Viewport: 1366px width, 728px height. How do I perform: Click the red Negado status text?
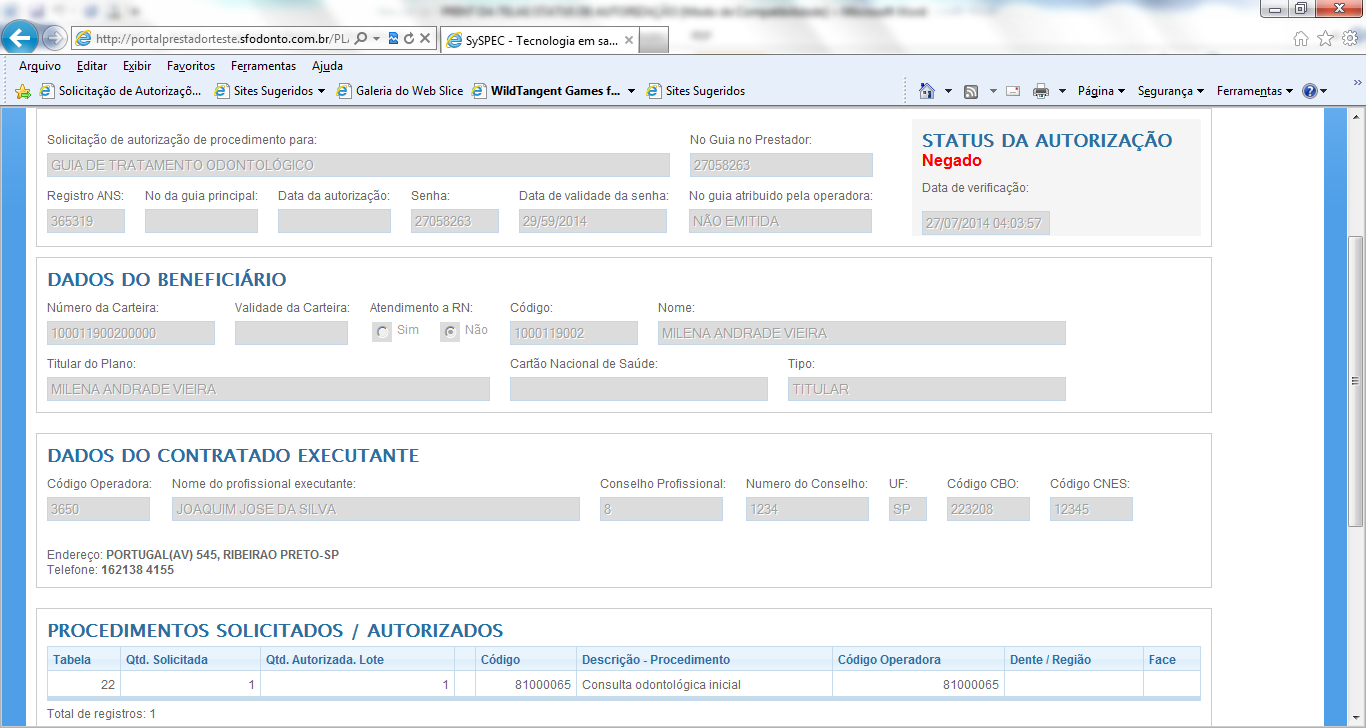(952, 161)
